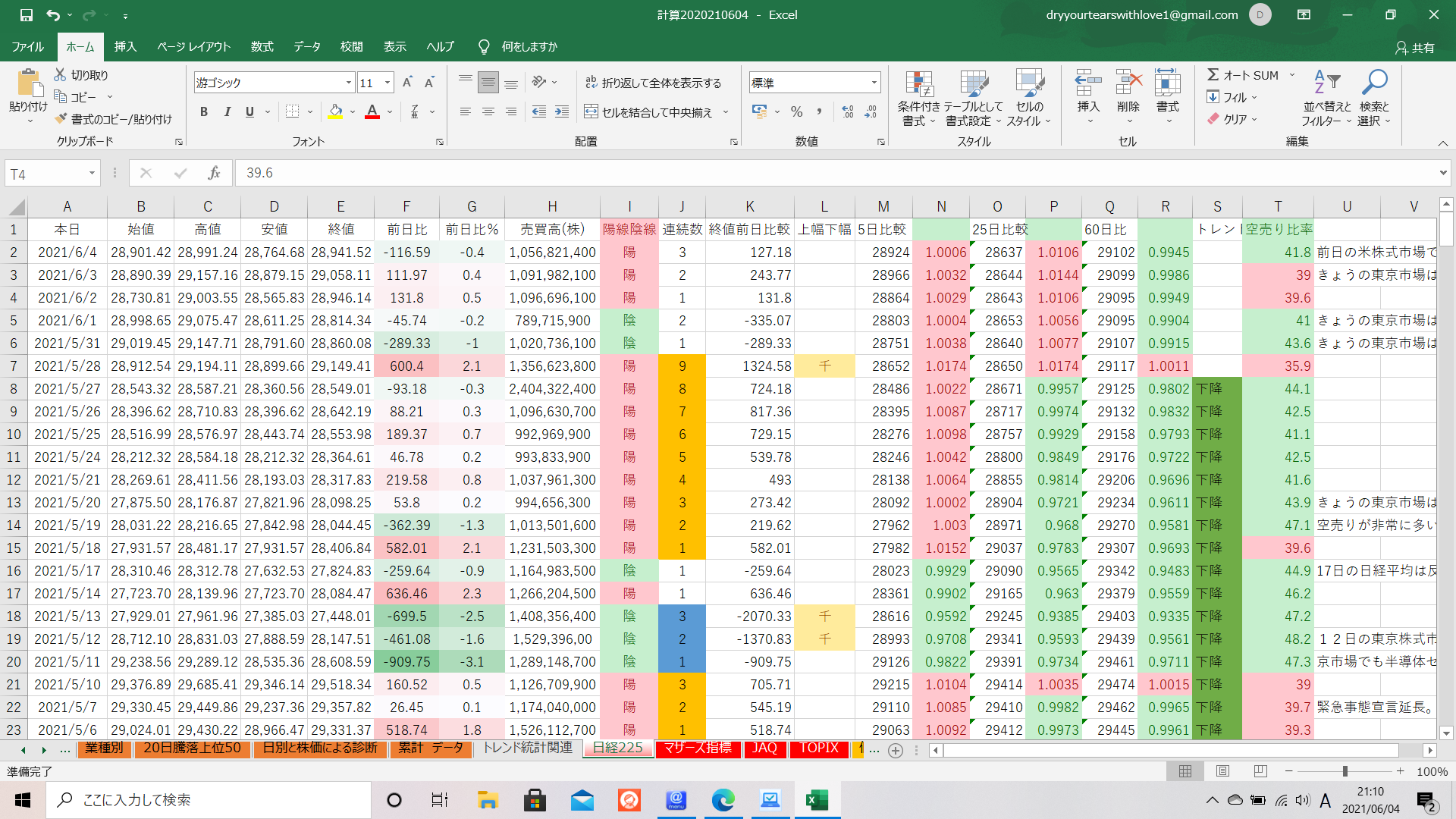
Task: Click the zoom slider handle
Action: coord(1345,771)
